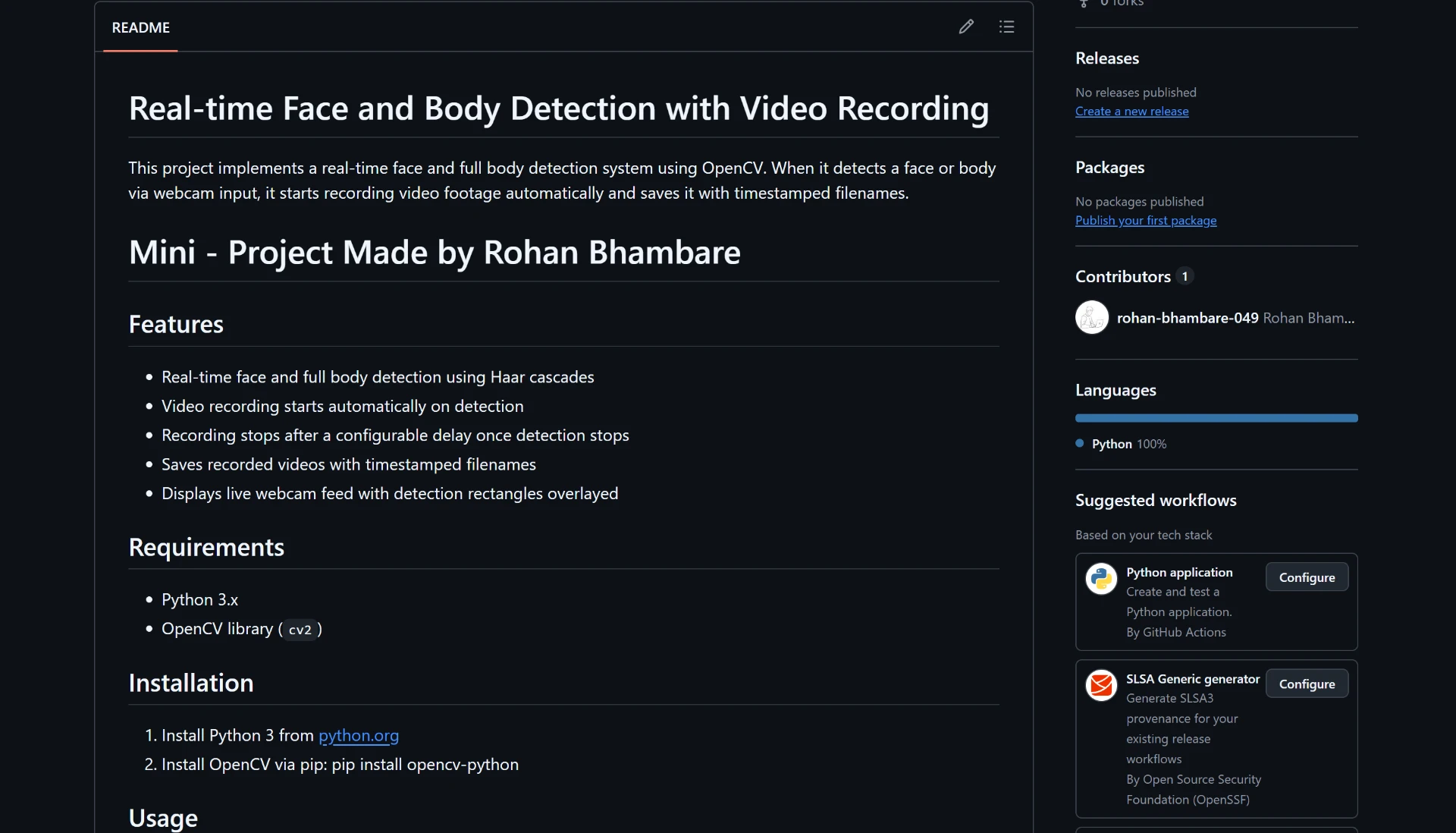Click the 'Mini - Project Made by Rohan Bhambare' heading
The width and height of the screenshot is (1456, 833).
coord(435,253)
